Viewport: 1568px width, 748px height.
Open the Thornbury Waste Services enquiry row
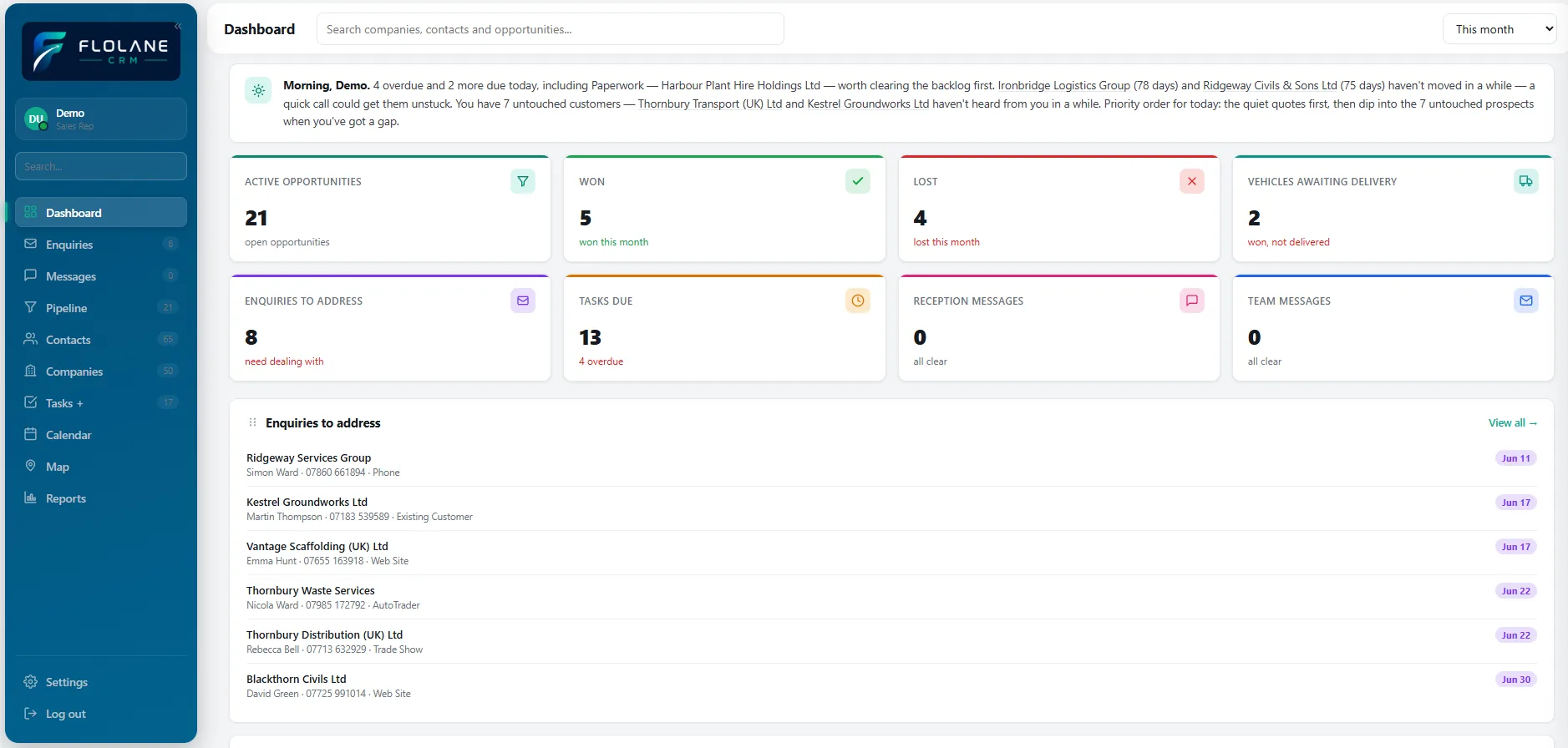click(x=891, y=597)
